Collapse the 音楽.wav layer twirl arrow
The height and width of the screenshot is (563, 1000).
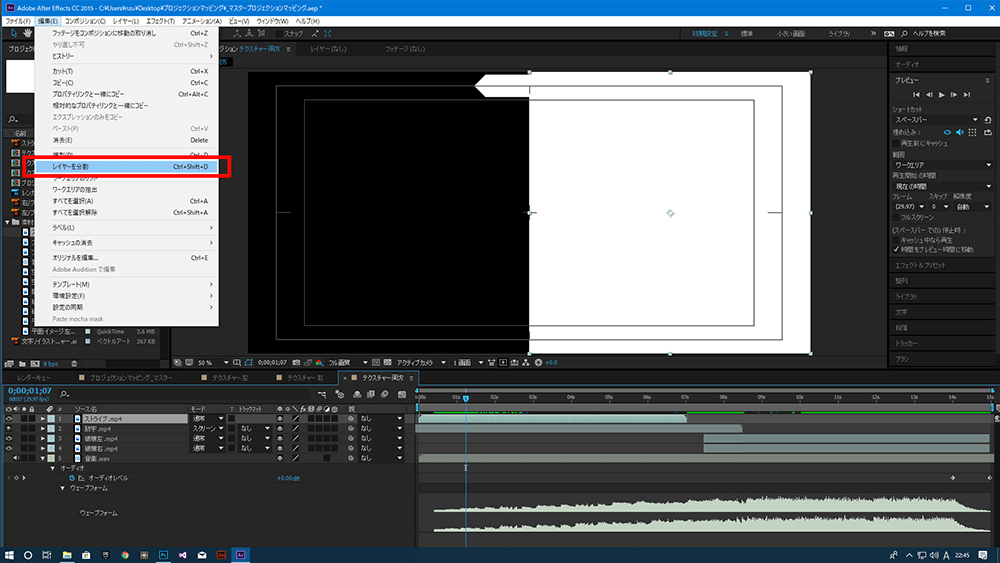[x=43, y=458]
